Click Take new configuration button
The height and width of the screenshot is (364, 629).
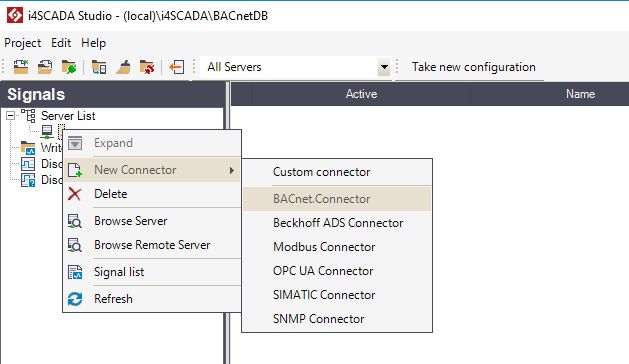(473, 67)
